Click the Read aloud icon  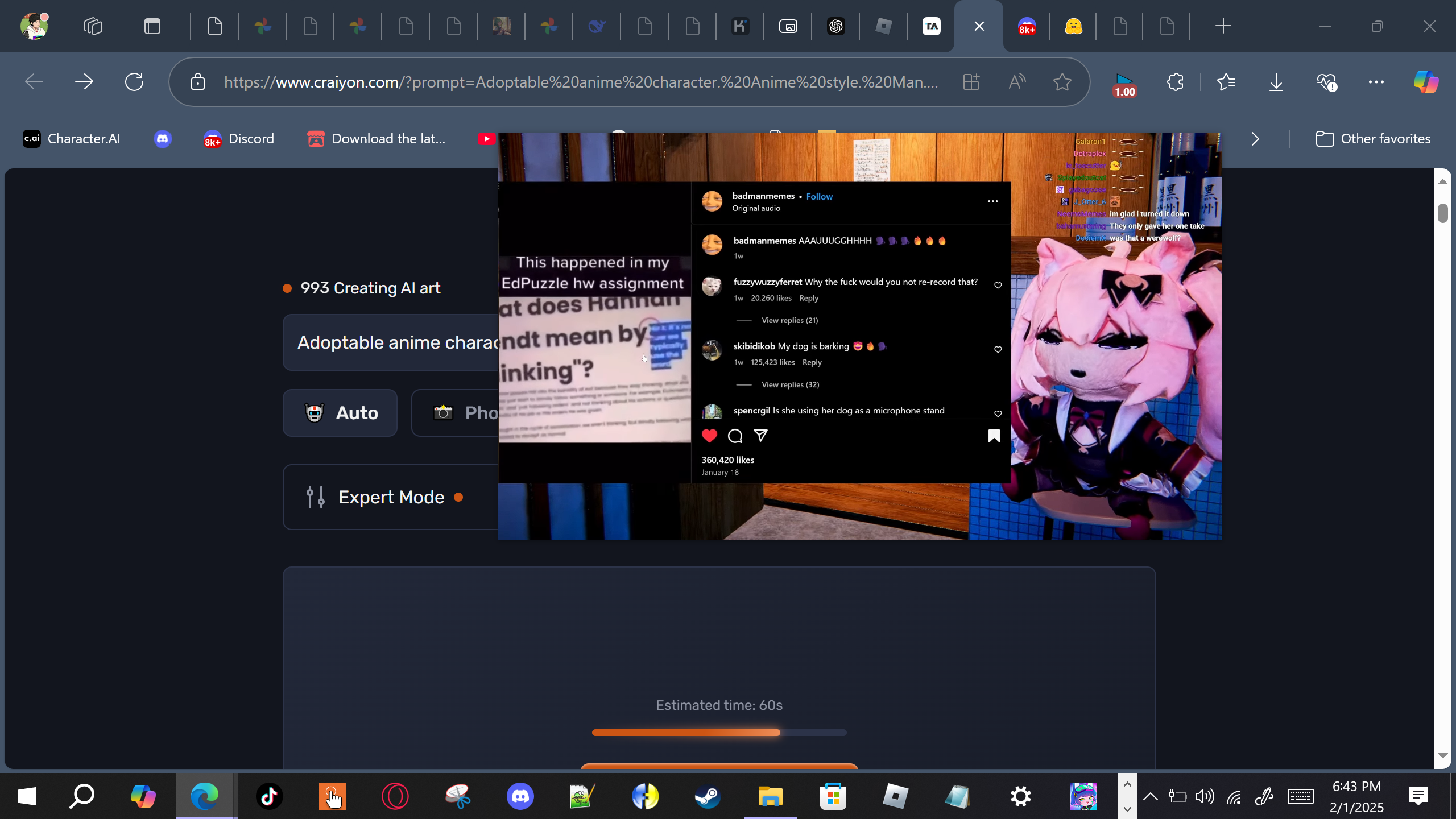pos(1017,82)
